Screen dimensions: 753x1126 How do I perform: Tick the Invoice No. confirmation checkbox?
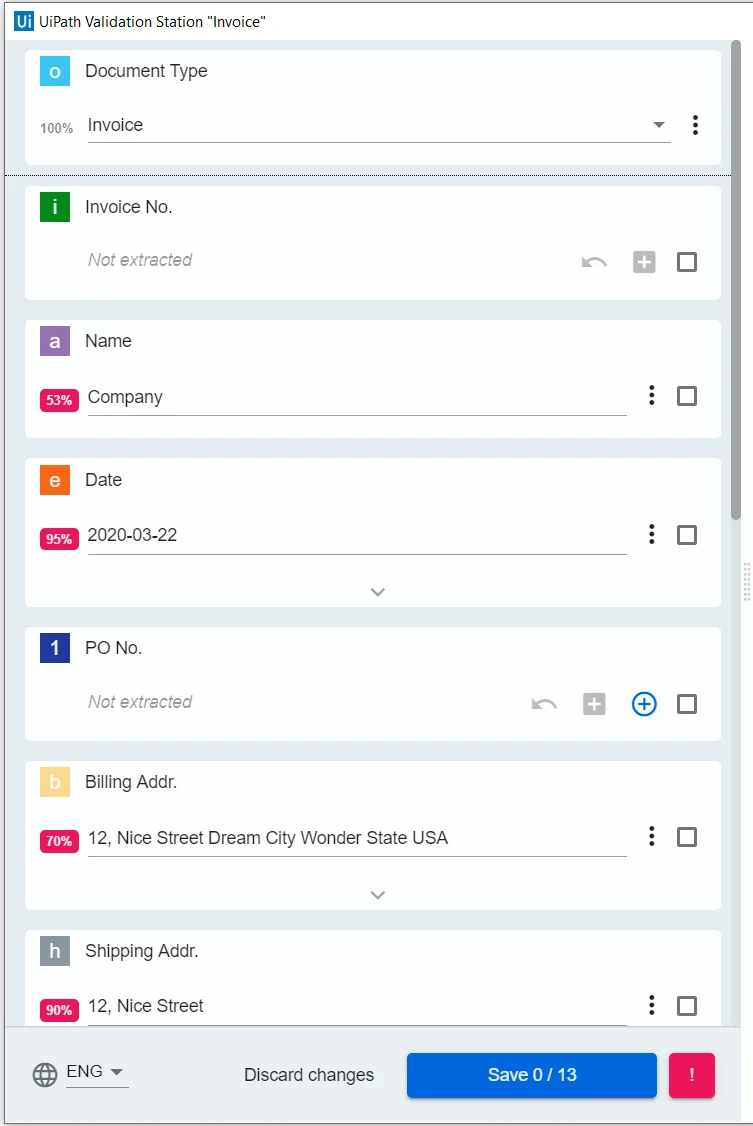coord(687,262)
